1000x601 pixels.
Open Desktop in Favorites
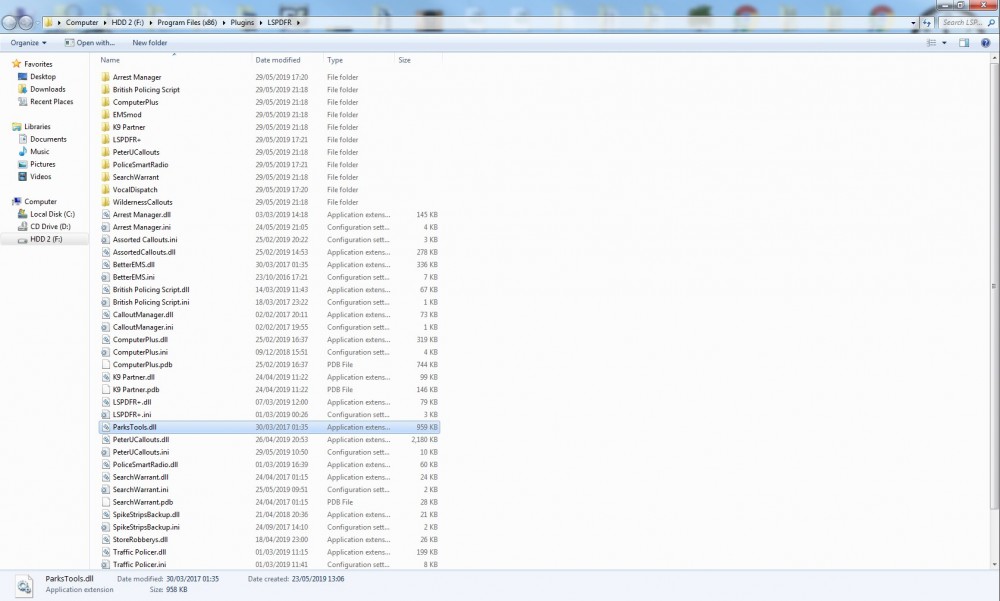point(43,77)
